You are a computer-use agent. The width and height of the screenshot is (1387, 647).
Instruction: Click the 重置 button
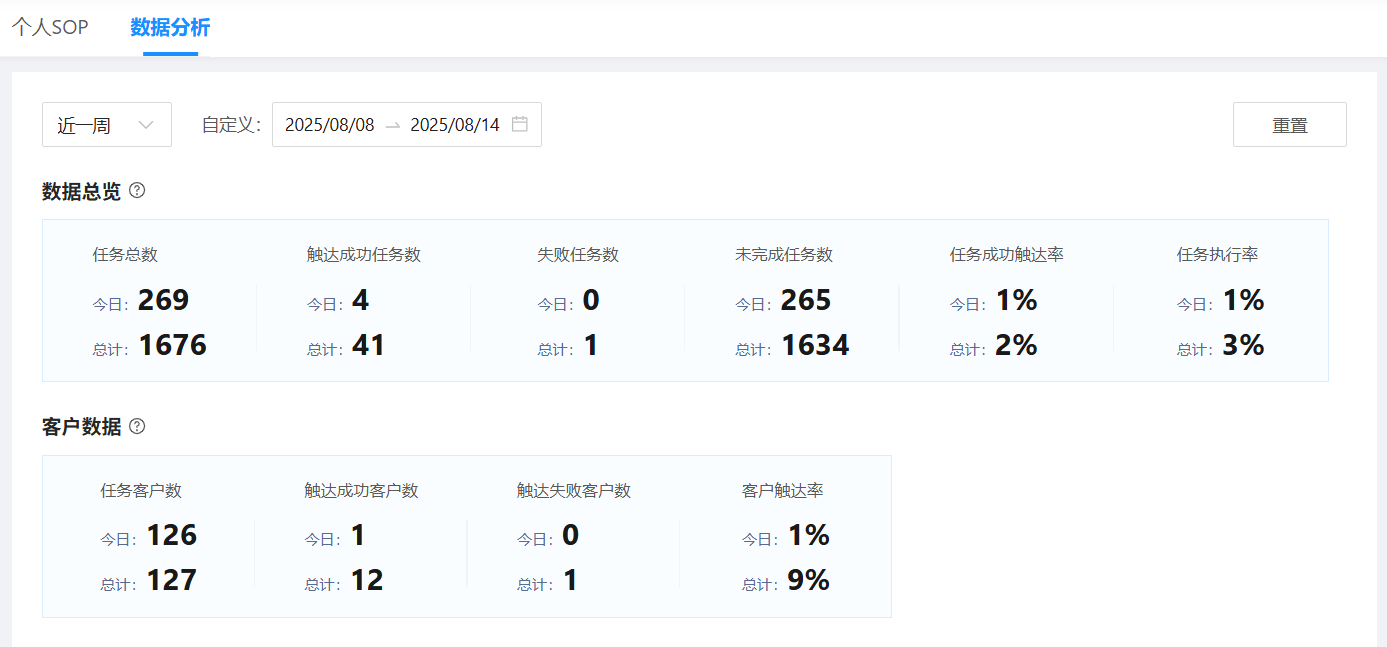(x=1290, y=125)
